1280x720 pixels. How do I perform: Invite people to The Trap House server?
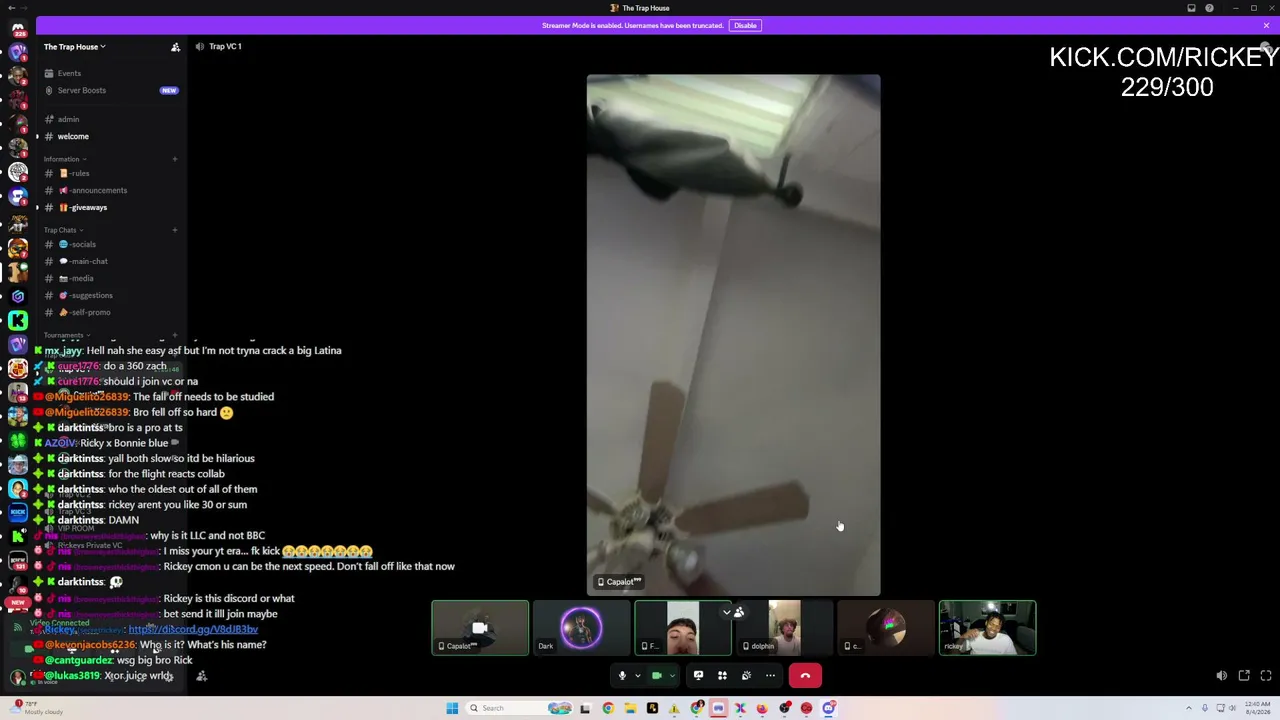[x=175, y=47]
